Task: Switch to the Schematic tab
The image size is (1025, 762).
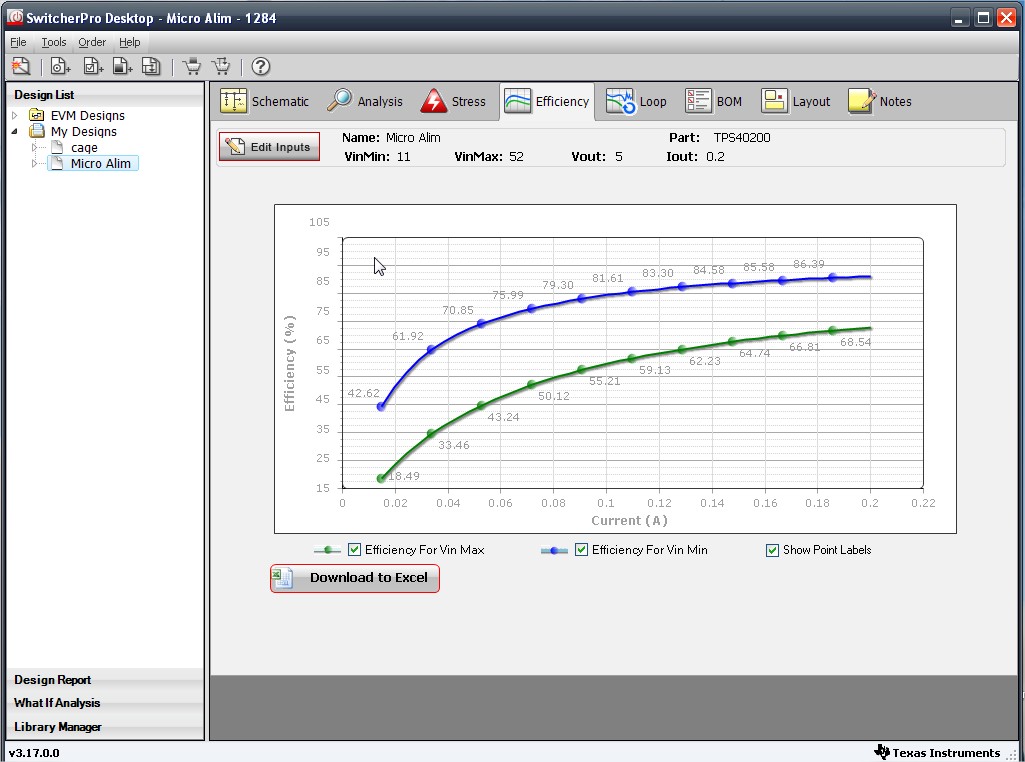Action: coord(265,101)
